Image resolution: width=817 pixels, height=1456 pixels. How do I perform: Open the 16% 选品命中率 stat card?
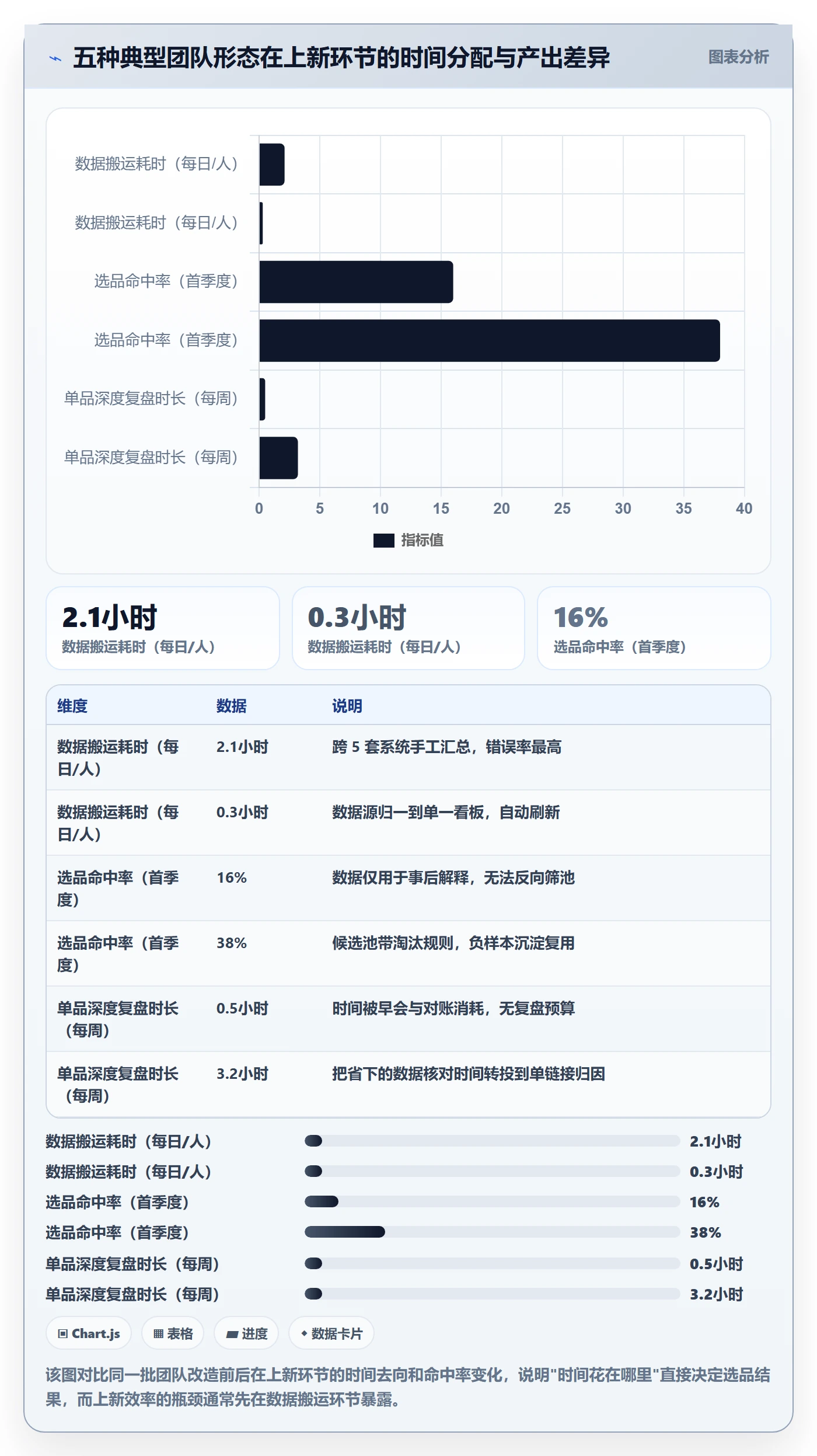[x=654, y=628]
